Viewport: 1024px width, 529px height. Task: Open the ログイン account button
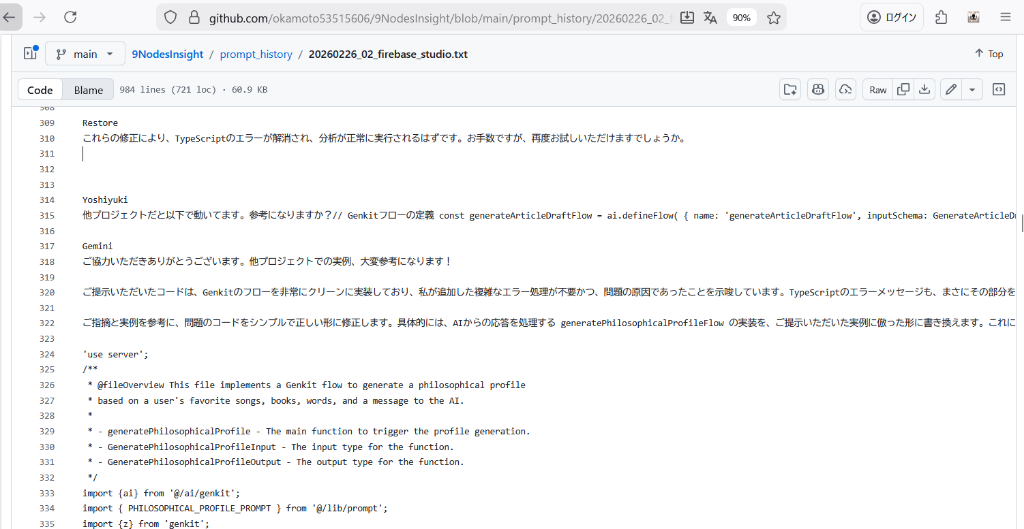coord(891,18)
